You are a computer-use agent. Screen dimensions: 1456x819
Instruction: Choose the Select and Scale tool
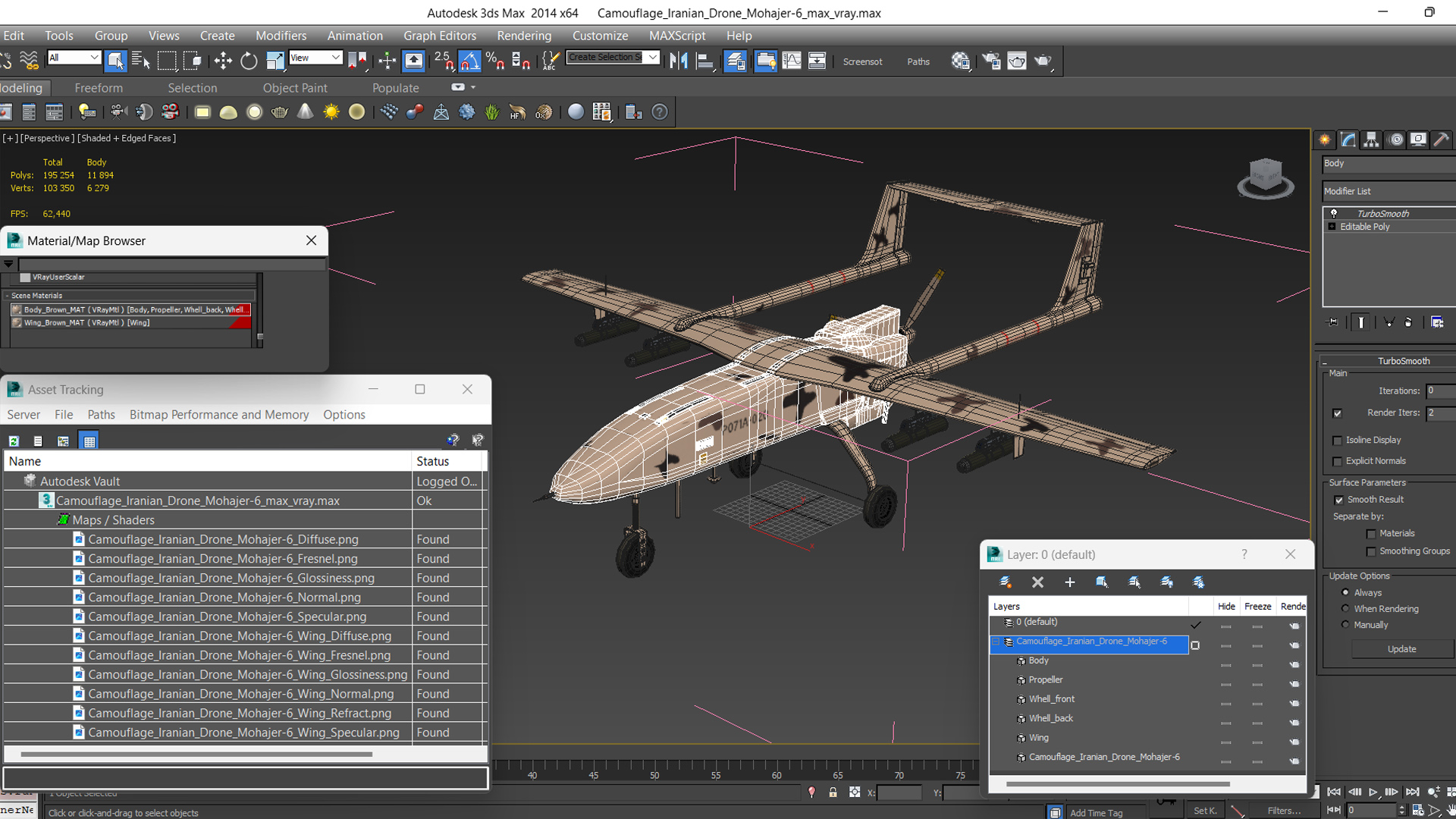[275, 61]
